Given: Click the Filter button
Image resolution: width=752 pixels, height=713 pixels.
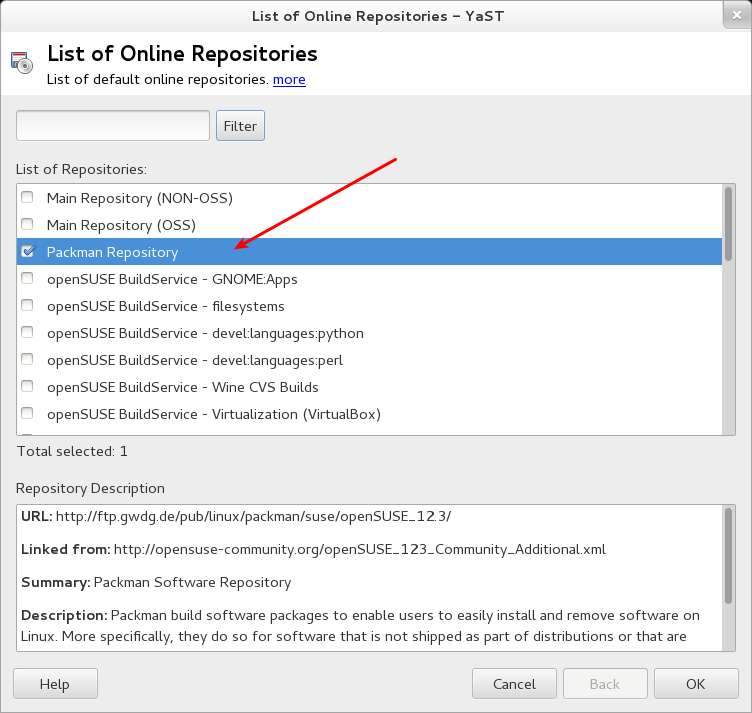Looking at the screenshot, I should [240, 126].
